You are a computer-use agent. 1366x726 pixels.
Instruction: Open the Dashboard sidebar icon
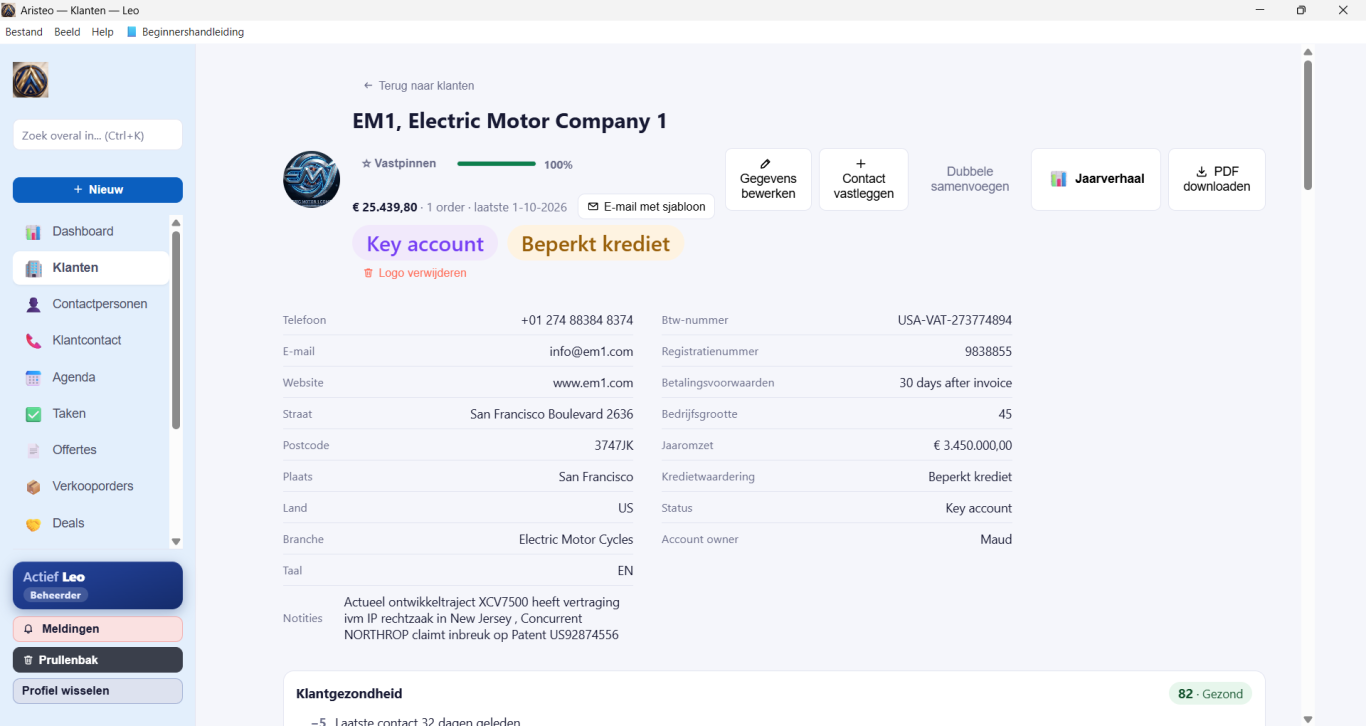point(33,232)
